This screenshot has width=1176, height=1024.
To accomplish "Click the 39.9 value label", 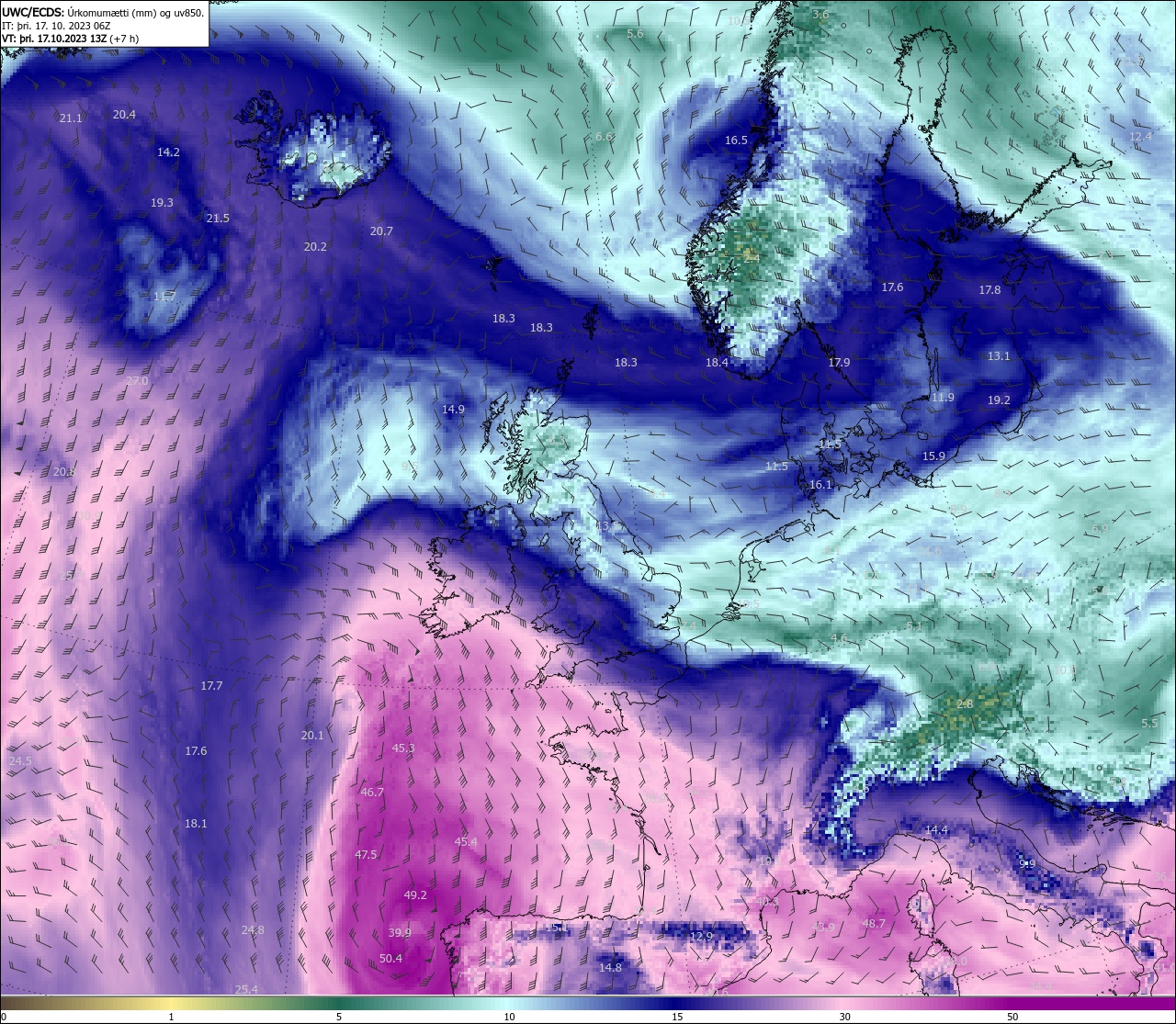I will pos(400,933).
